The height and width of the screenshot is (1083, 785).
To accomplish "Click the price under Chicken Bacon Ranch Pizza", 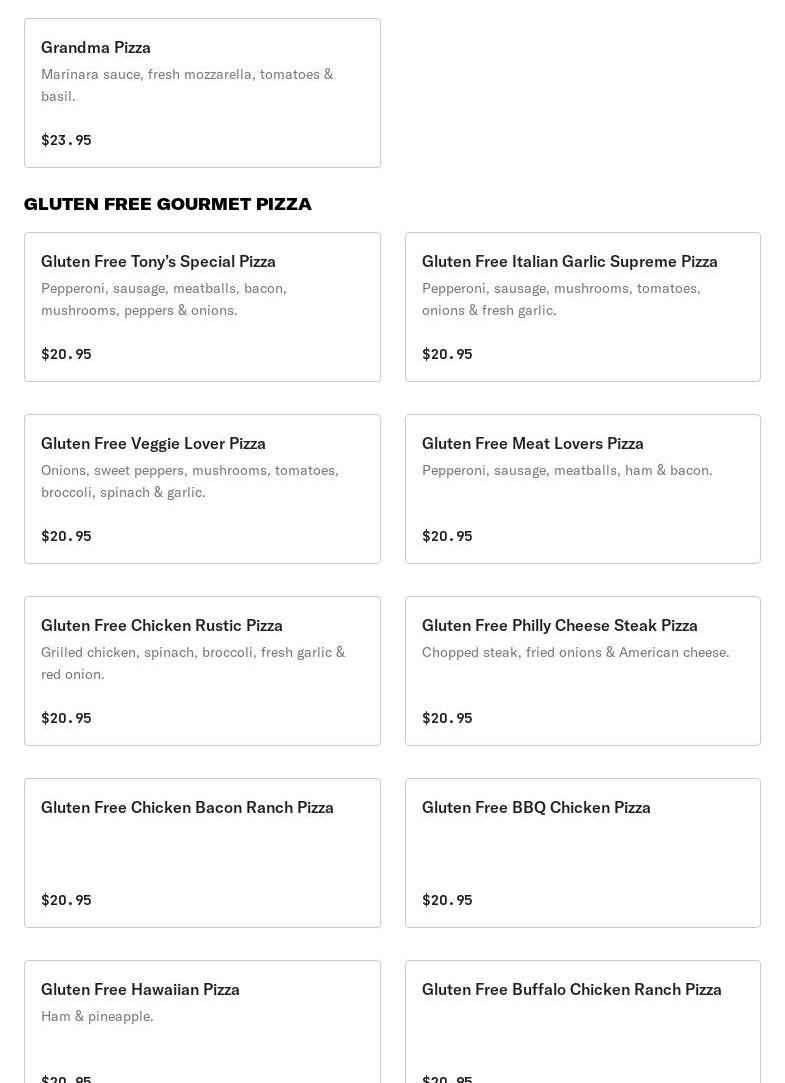I will 66,900.
